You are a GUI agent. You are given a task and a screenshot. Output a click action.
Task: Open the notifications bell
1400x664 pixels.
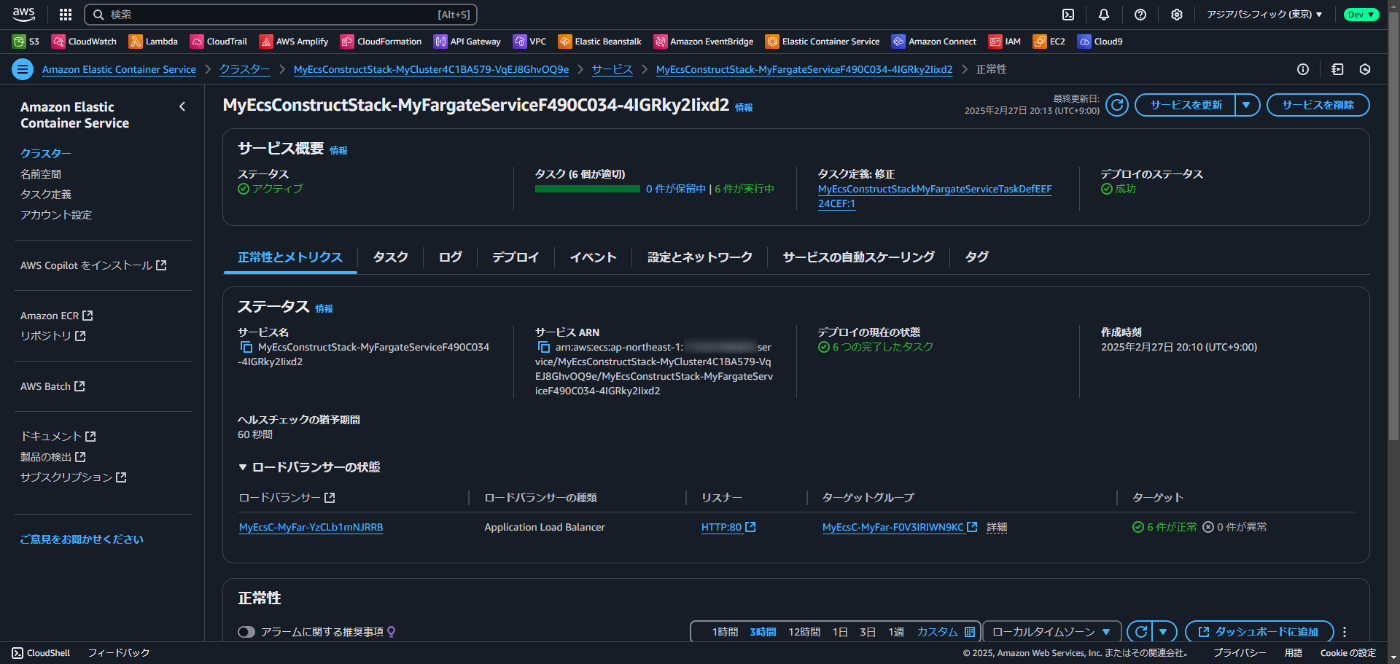coord(1104,15)
